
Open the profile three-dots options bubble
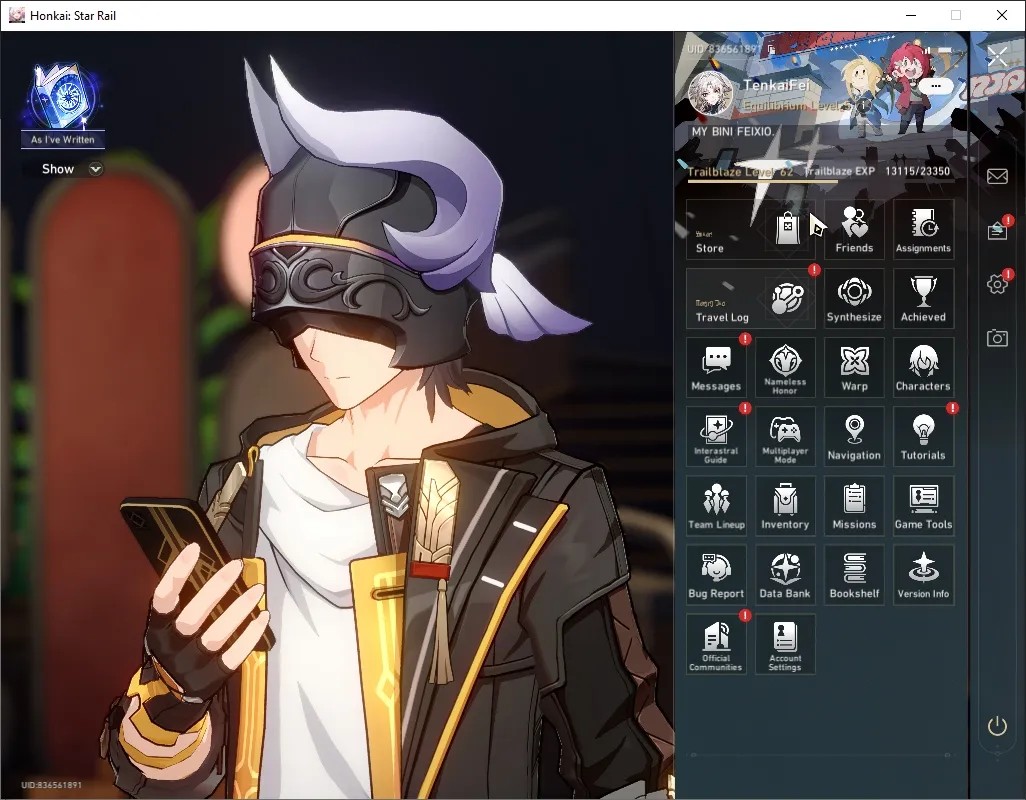[x=936, y=86]
